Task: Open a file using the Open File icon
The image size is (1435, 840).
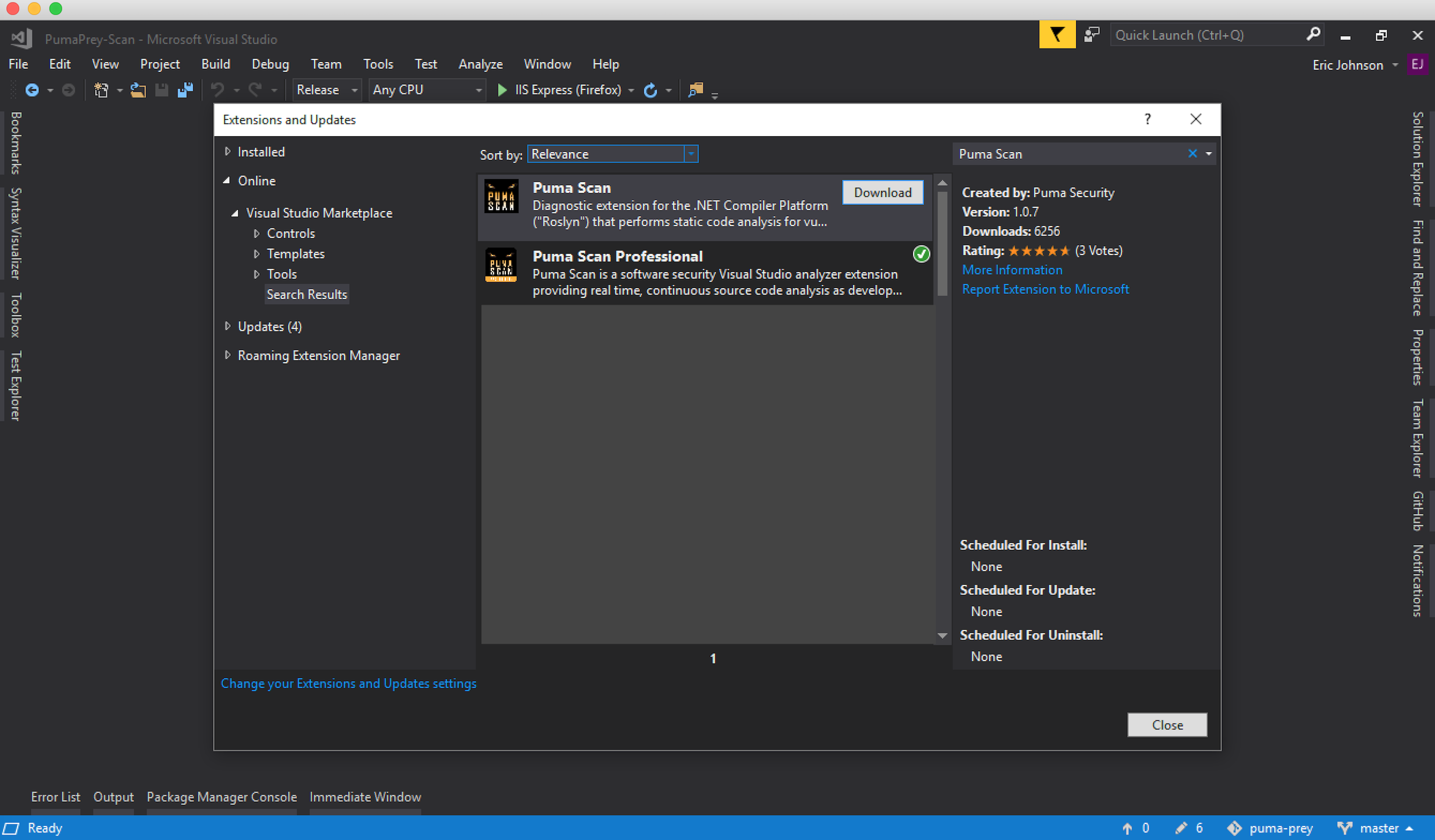Action: click(x=138, y=90)
